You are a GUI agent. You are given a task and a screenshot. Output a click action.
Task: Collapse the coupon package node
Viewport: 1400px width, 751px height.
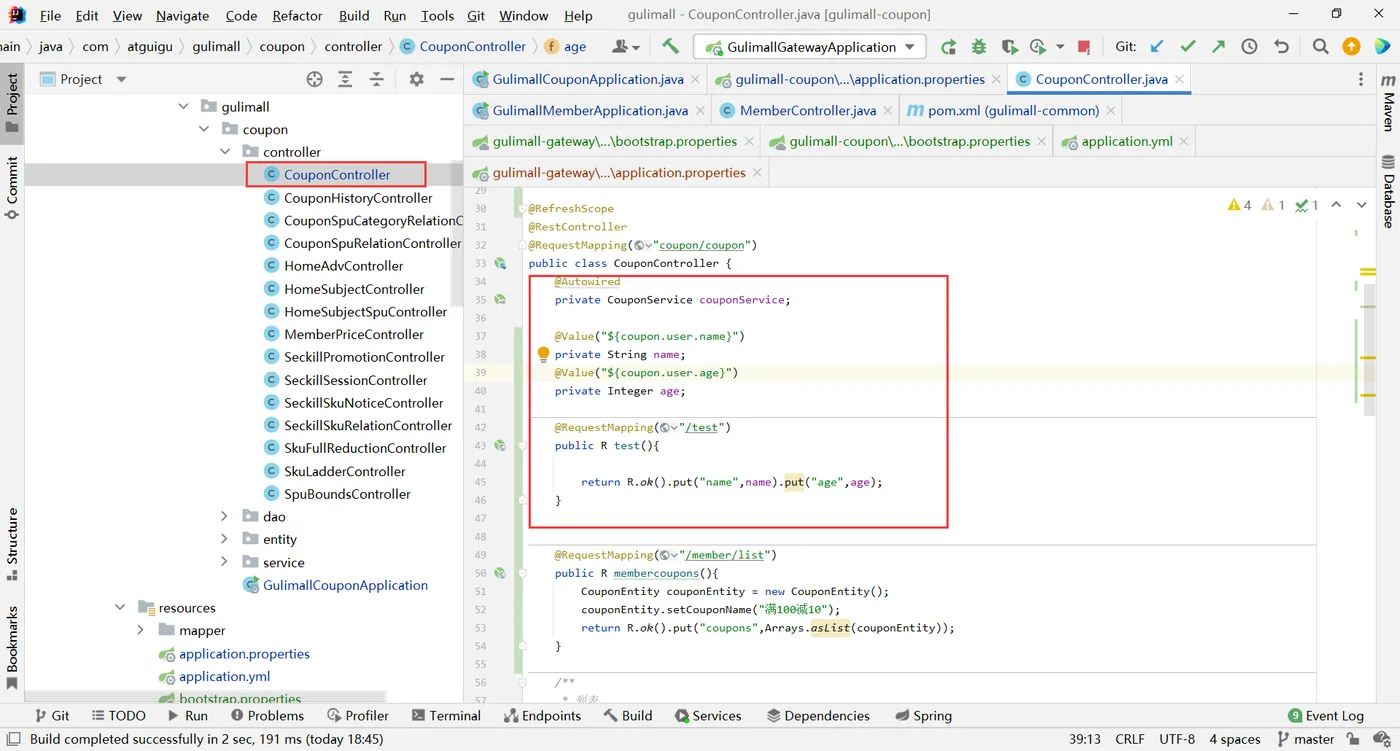tap(204, 129)
